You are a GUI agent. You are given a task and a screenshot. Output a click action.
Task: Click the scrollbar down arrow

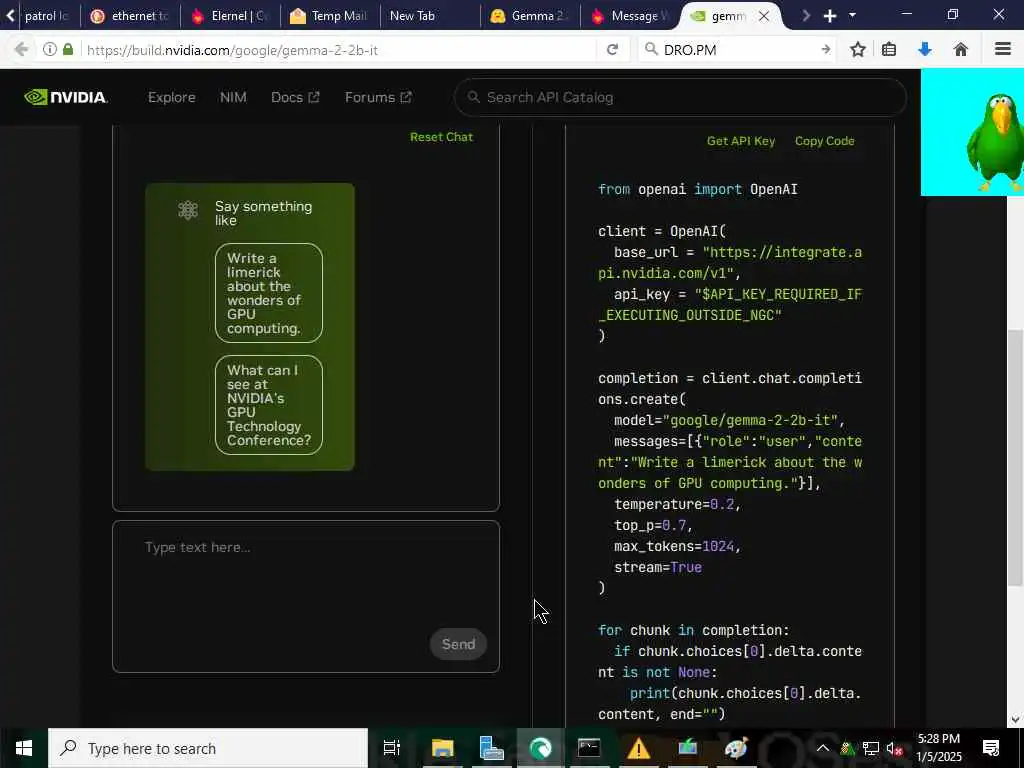click(1016, 719)
